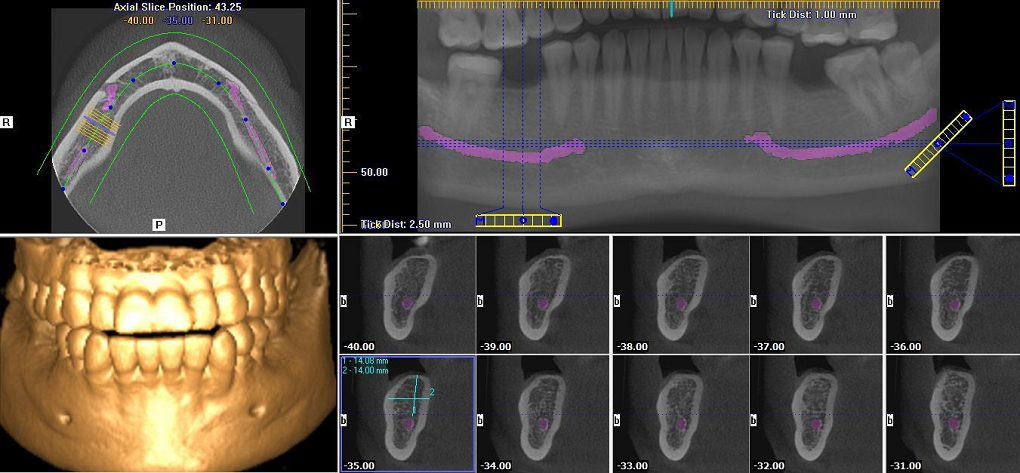Select the -32.00 cross-section slice thumbnail

[x=816, y=414]
